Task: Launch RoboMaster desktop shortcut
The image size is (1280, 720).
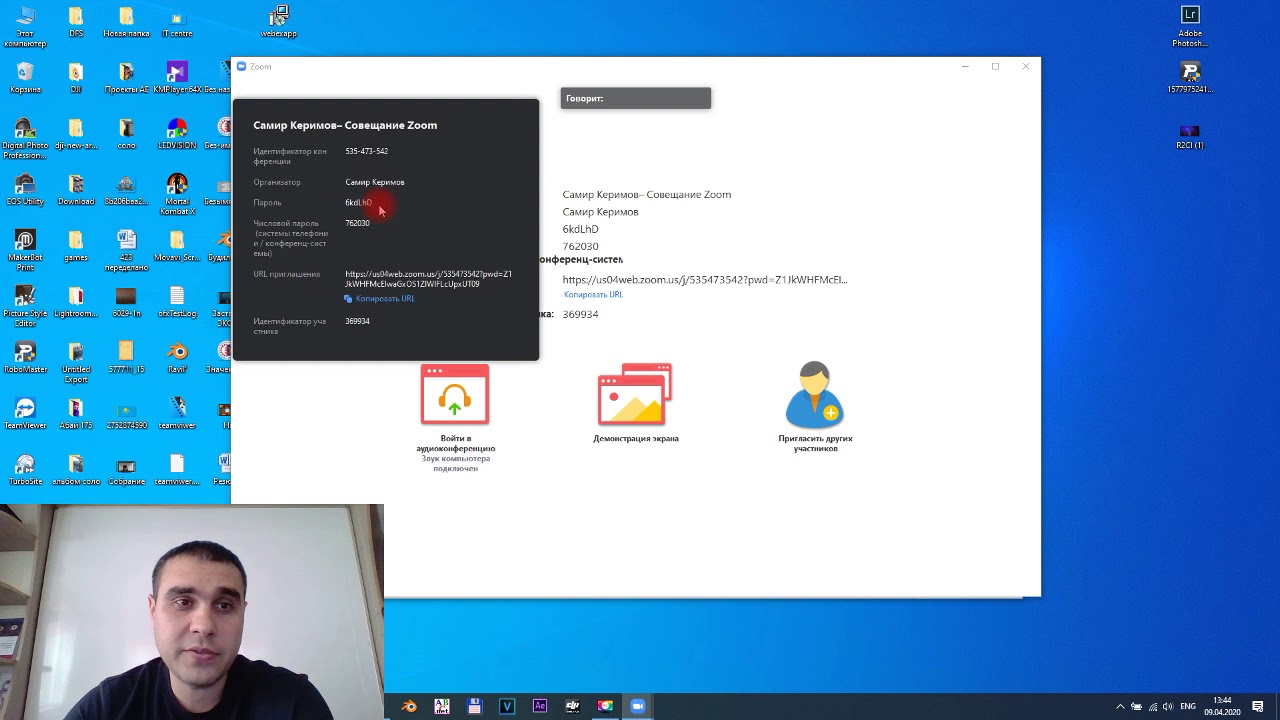Action: (25, 358)
